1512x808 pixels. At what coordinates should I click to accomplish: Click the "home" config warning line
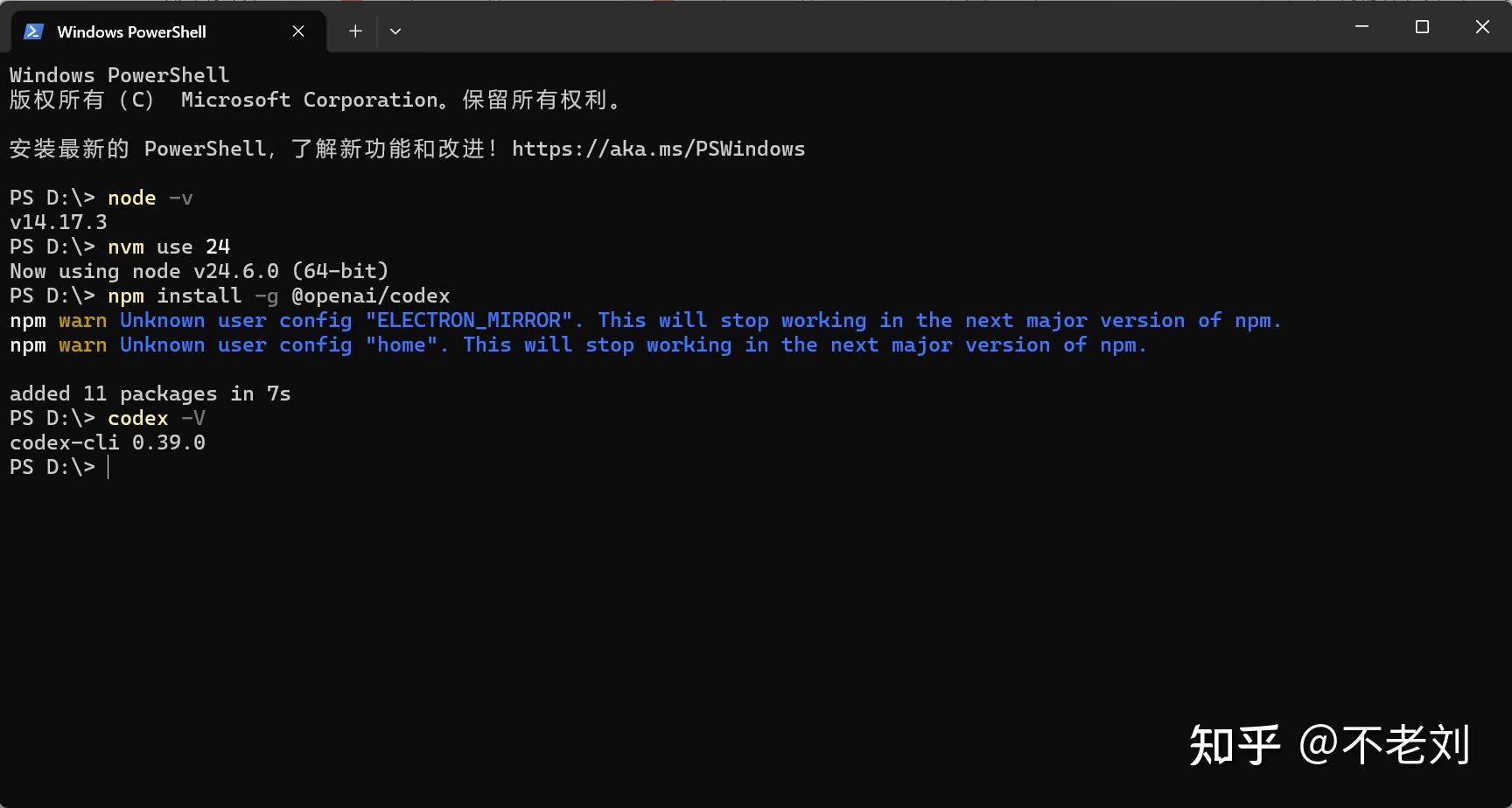(x=578, y=345)
